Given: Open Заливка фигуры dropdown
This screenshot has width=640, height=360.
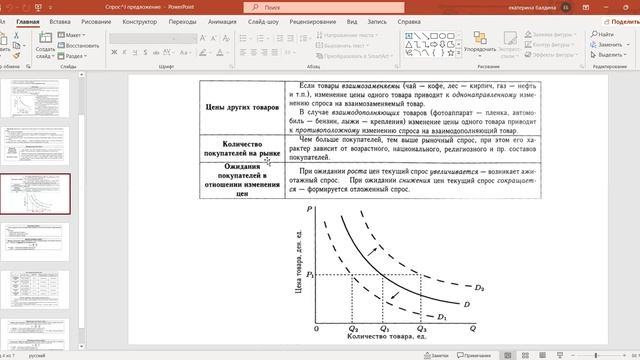Looking at the screenshot, I should click(551, 34).
